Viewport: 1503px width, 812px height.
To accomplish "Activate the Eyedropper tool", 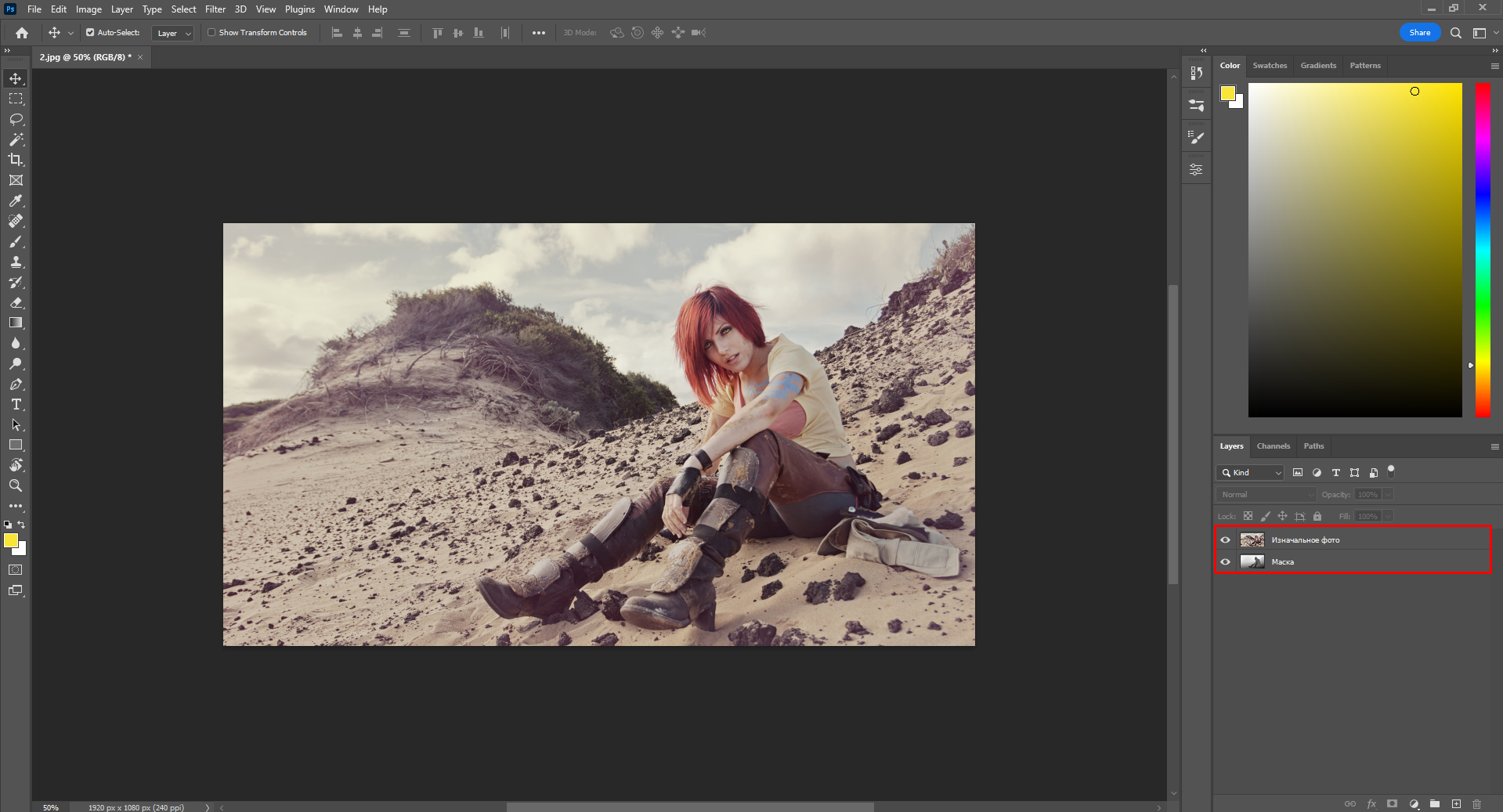I will pyautogui.click(x=16, y=200).
